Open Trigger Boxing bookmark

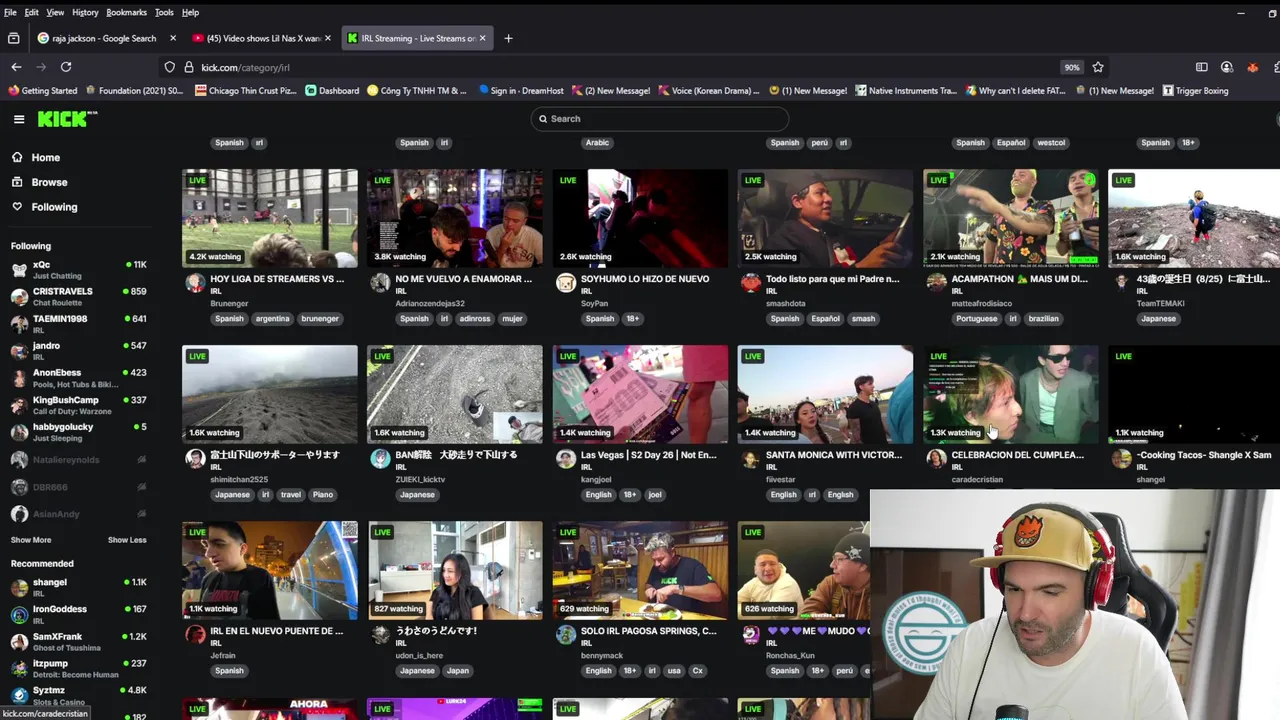pyautogui.click(x=1195, y=91)
